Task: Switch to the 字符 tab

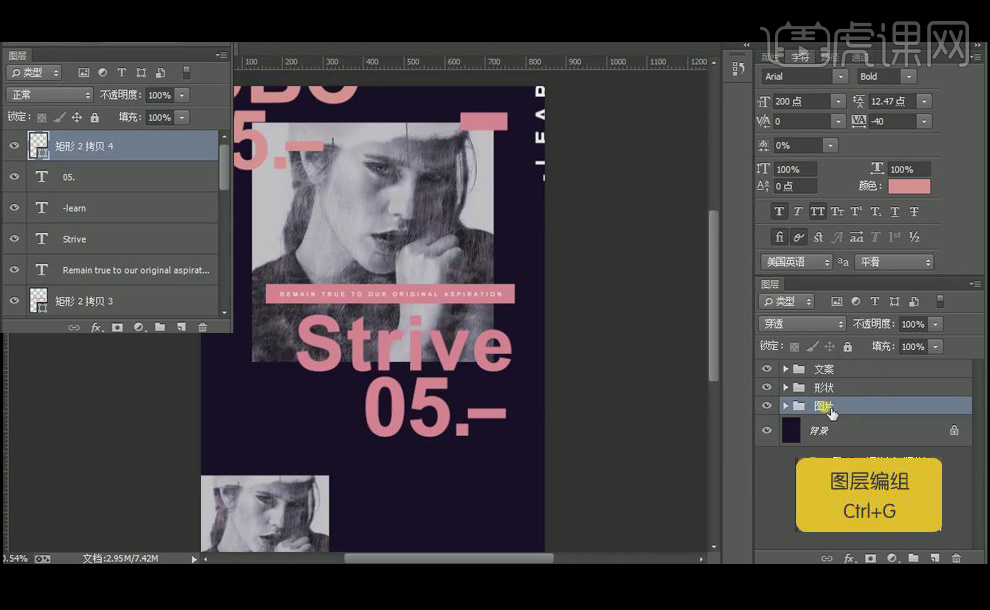Action: tap(802, 57)
